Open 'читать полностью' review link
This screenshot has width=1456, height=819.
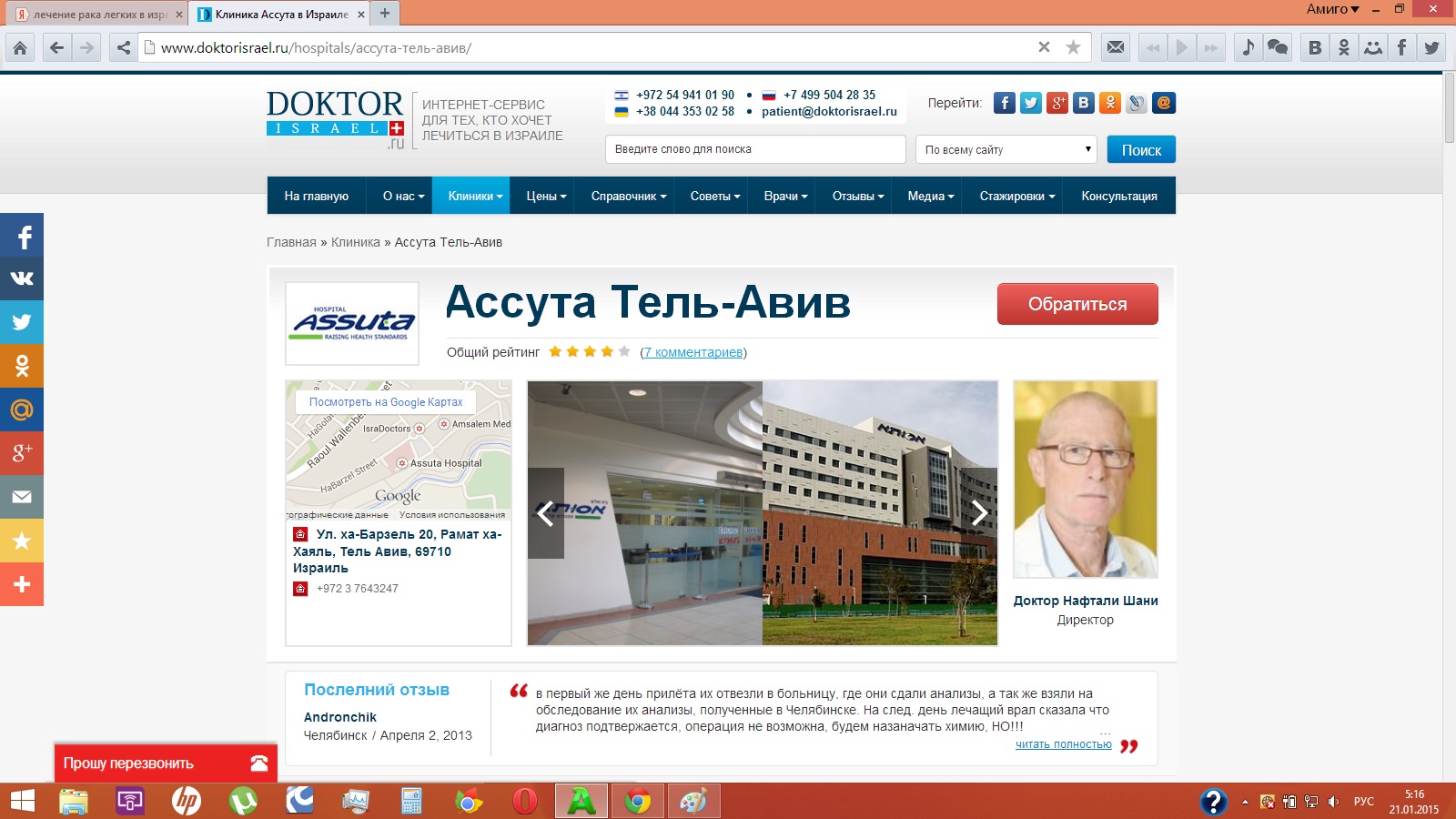coord(1064,744)
